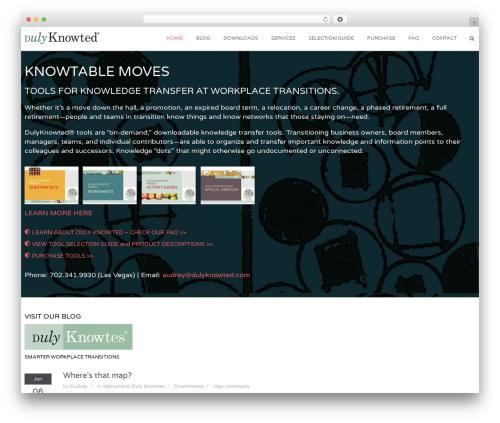Go to the HOME menu item
This screenshot has width=500, height=423.
[175, 38]
